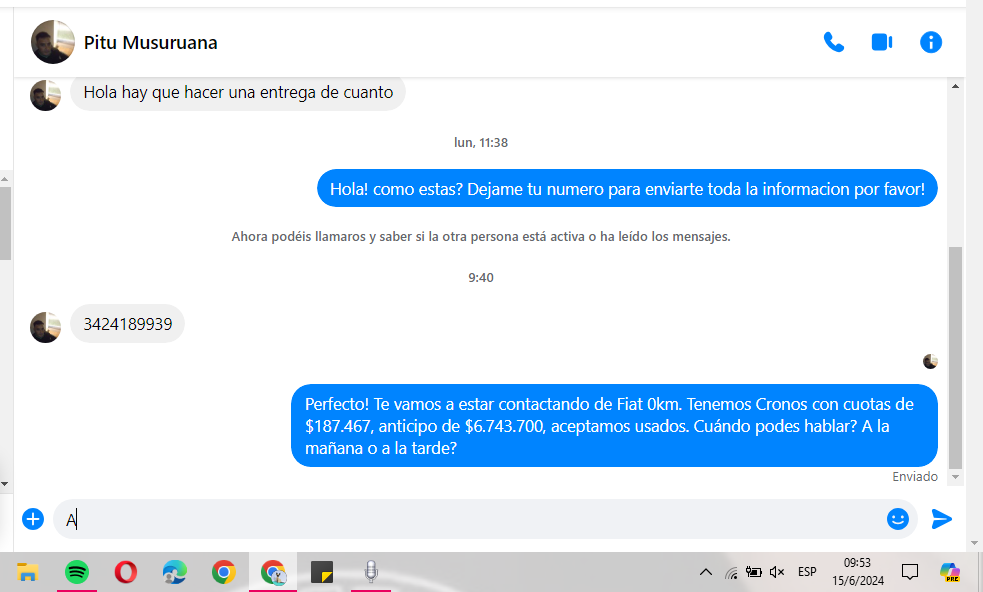Click the left panel scroll up arrow
This screenshot has height=592, width=983.
(4, 179)
